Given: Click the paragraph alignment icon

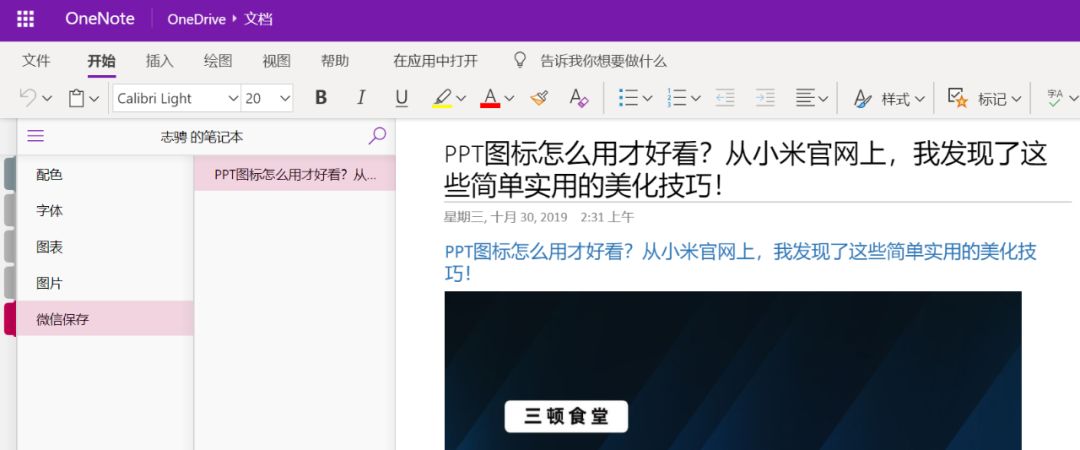Looking at the screenshot, I should click(805, 99).
